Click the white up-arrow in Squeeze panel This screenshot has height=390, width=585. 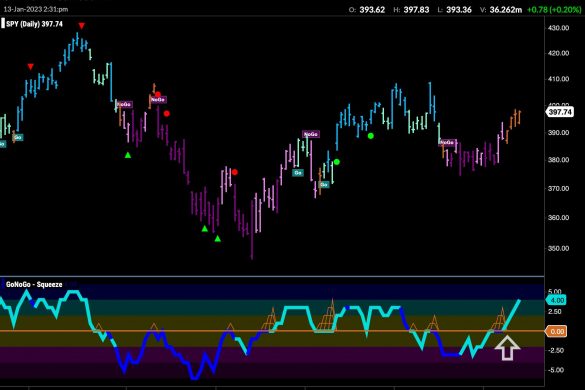pos(507,347)
